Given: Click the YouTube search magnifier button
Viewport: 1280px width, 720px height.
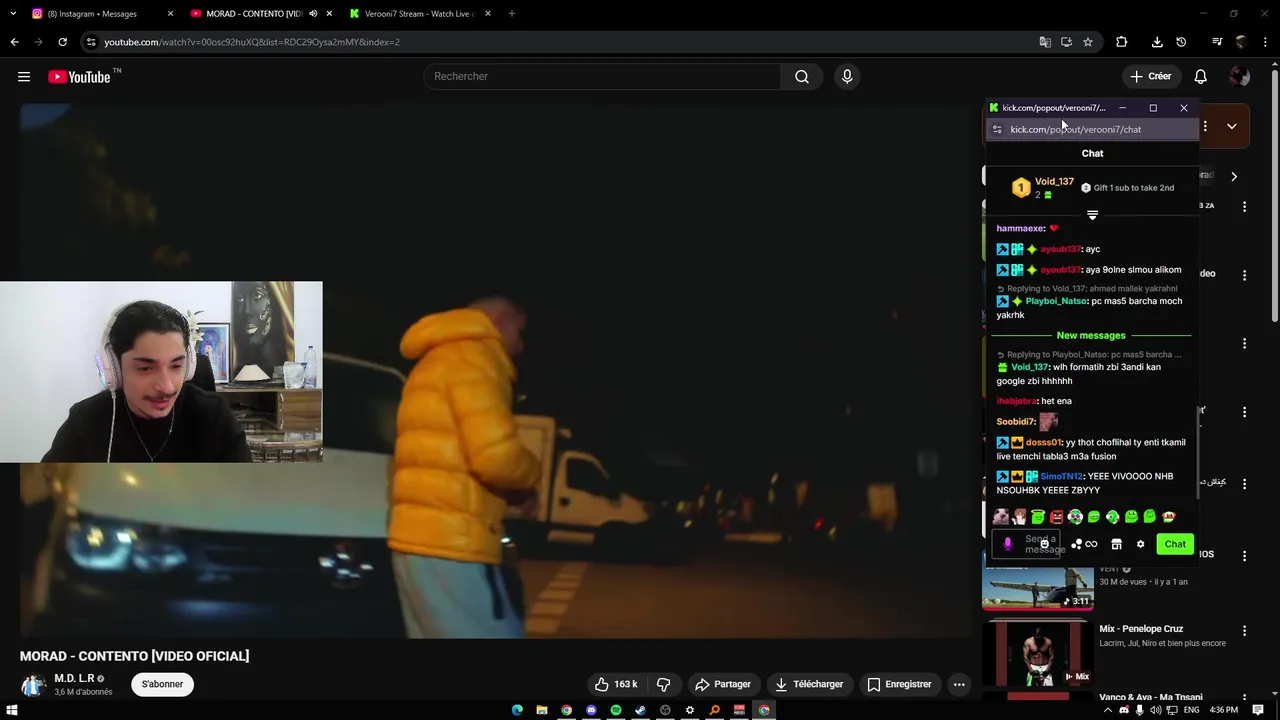Looking at the screenshot, I should tap(802, 77).
